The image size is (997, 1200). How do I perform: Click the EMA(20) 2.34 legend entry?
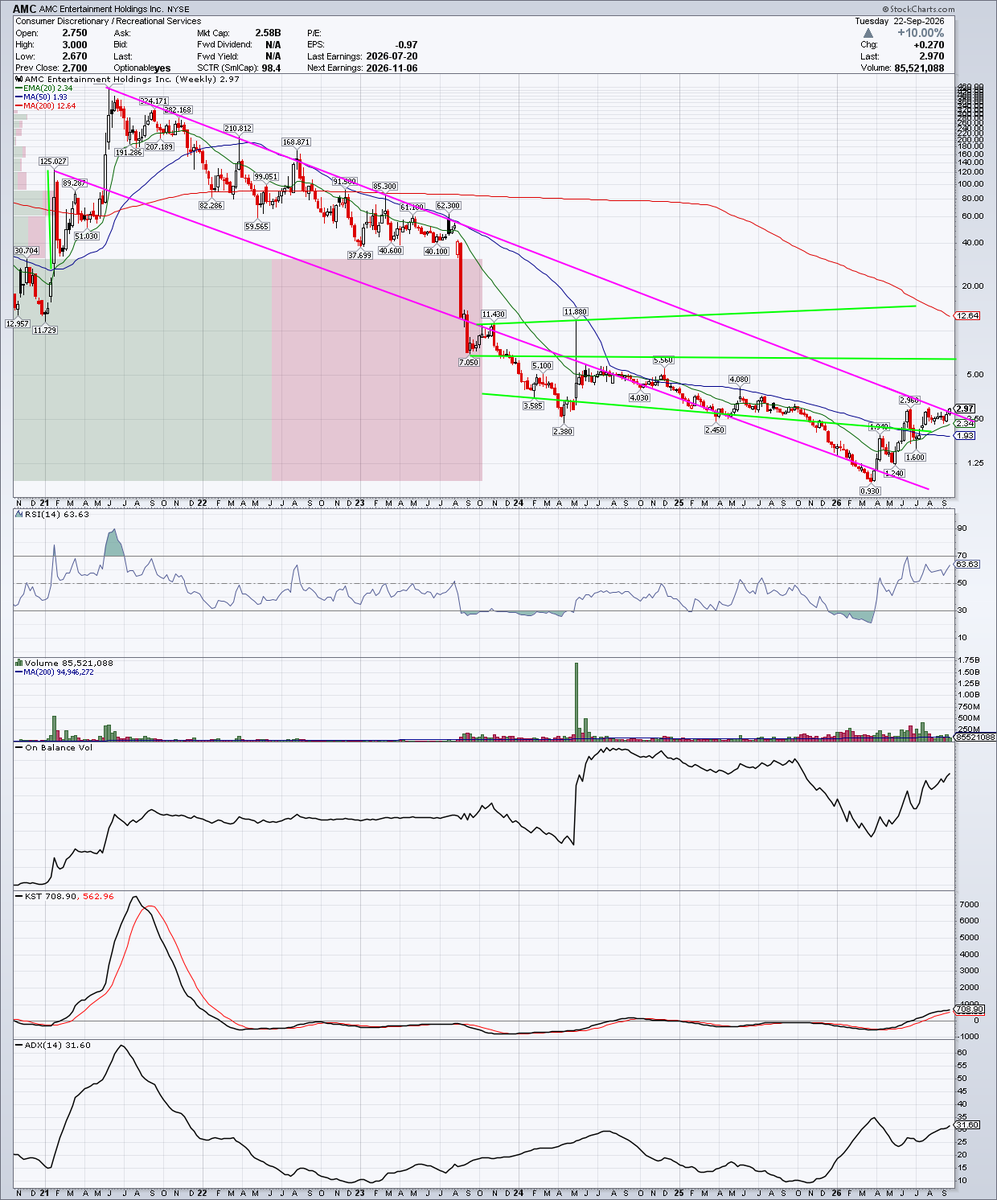click(x=42, y=88)
